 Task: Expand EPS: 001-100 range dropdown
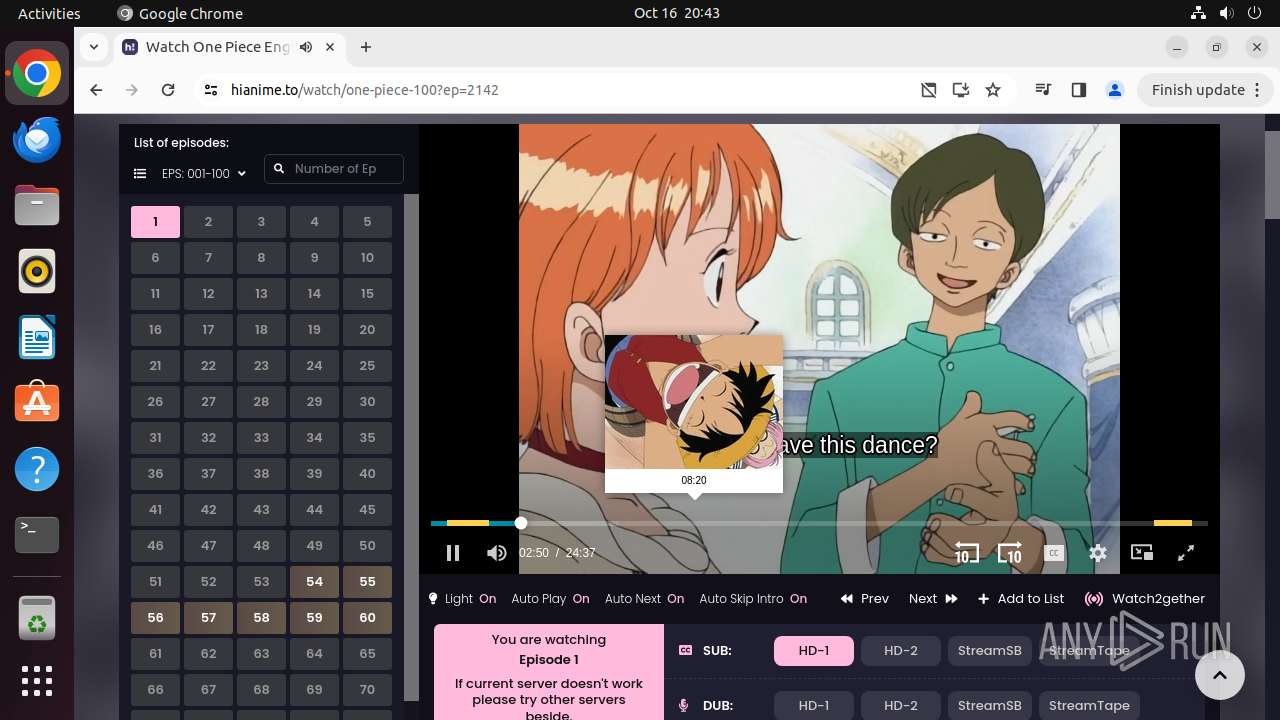point(203,174)
